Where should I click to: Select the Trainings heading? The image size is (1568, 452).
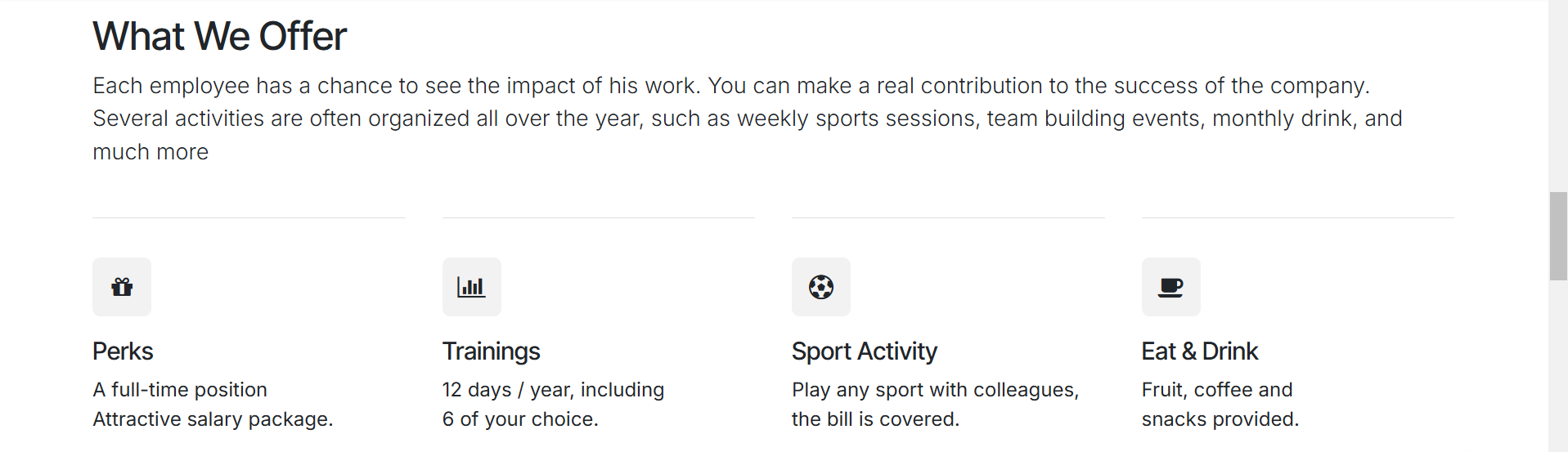(x=491, y=351)
